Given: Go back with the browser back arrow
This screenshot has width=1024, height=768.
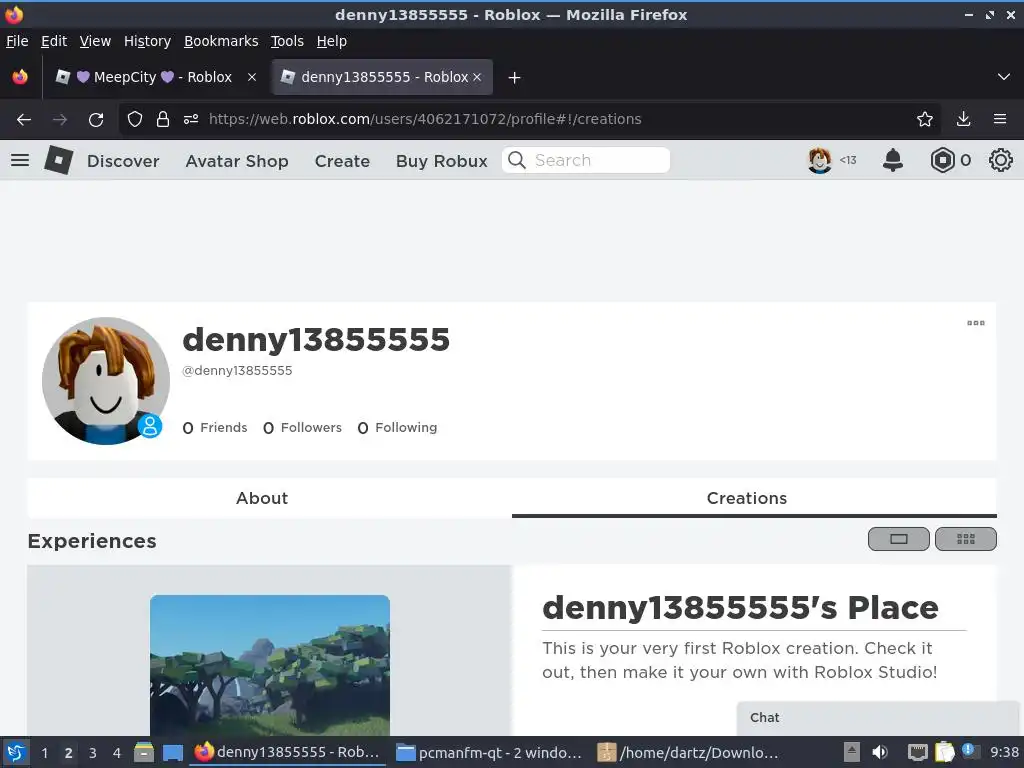Looking at the screenshot, I should (24, 120).
